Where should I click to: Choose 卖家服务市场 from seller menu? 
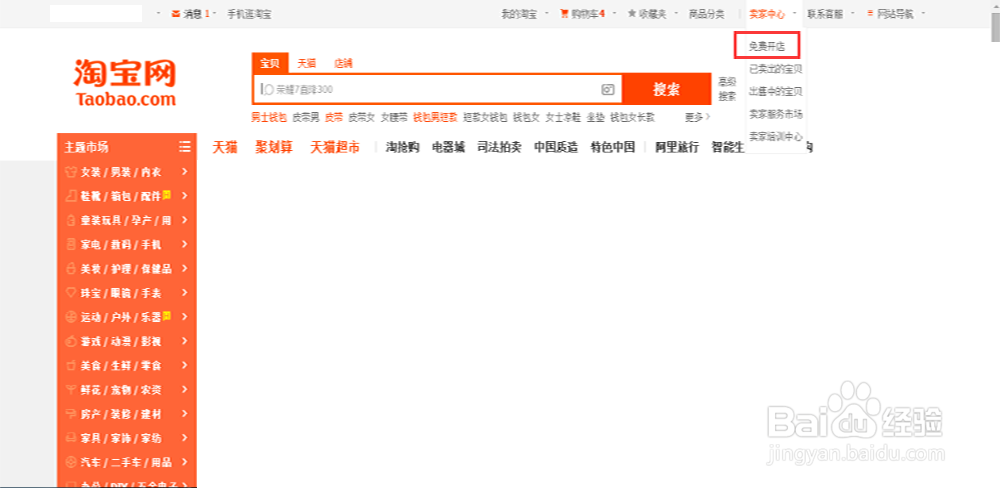point(776,114)
